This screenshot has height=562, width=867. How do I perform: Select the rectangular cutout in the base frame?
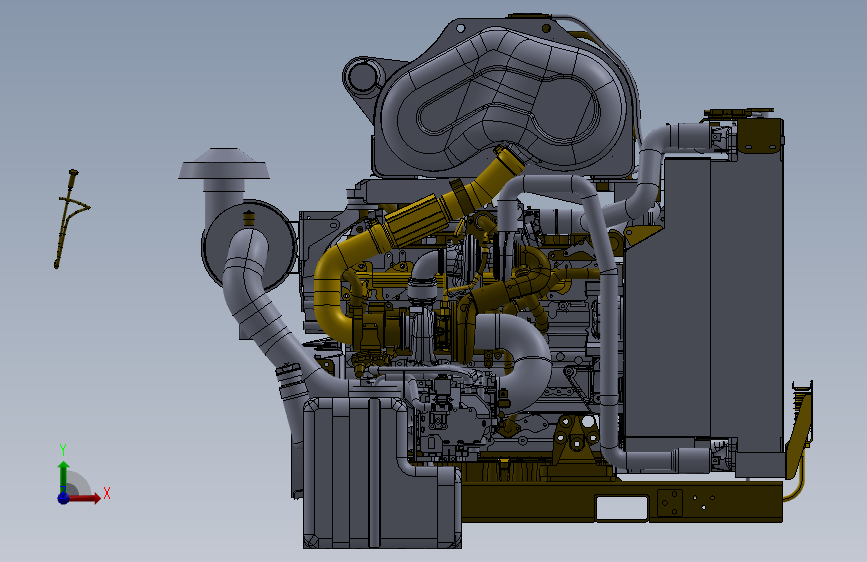coord(621,507)
